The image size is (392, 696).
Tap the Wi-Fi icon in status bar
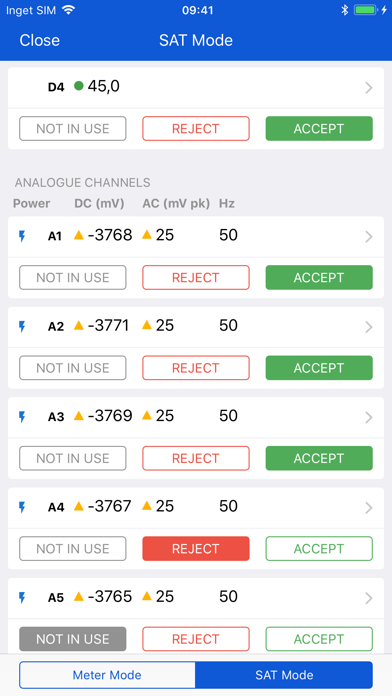point(68,10)
